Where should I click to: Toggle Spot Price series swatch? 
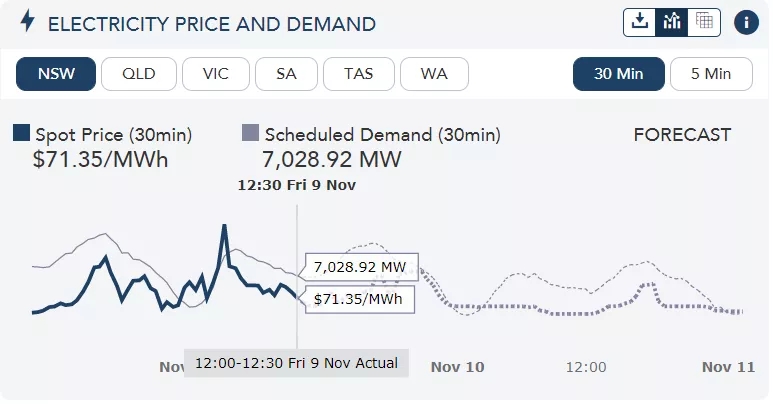pos(21,133)
